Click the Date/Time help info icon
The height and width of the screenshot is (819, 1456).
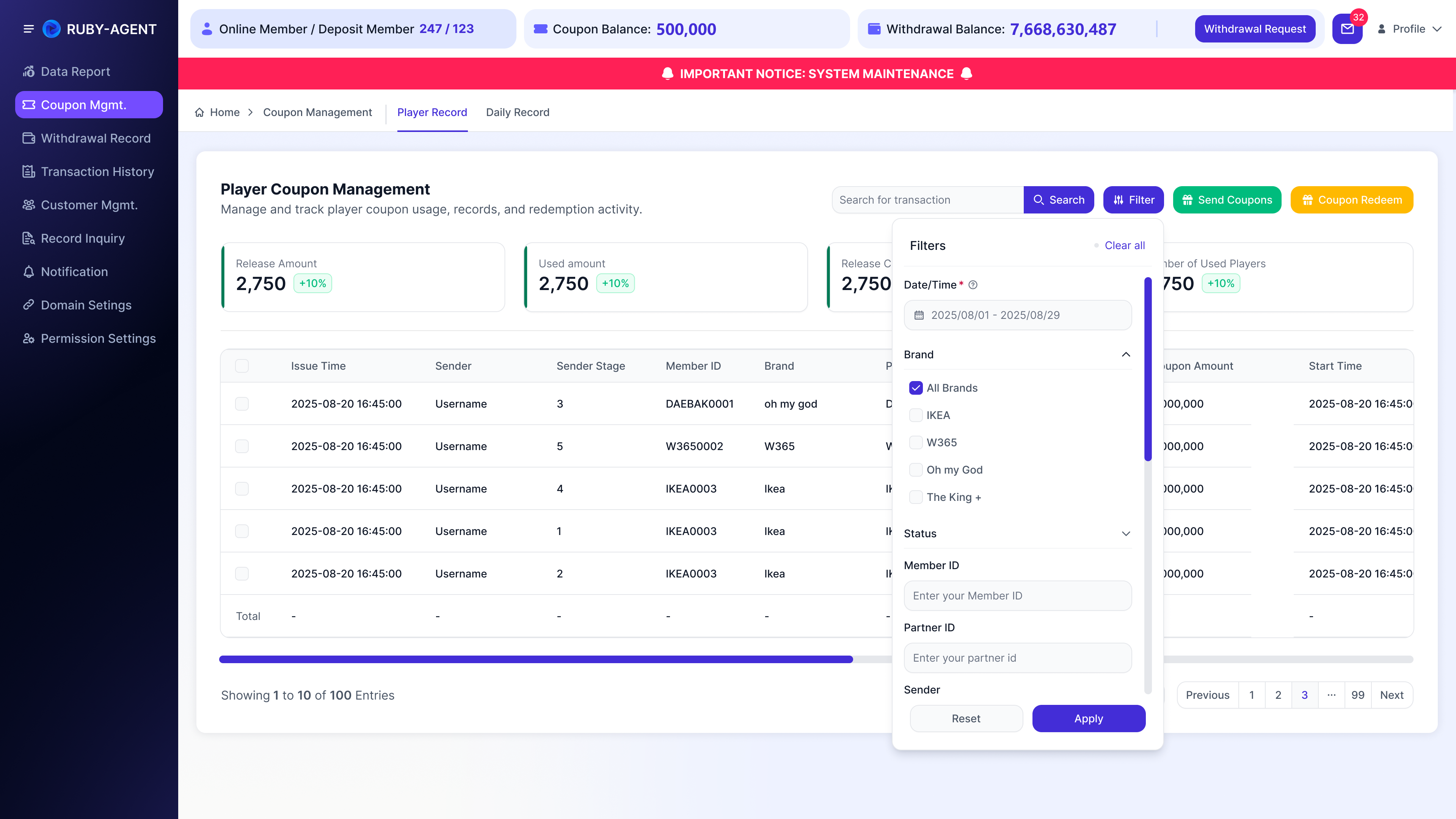coord(973,285)
